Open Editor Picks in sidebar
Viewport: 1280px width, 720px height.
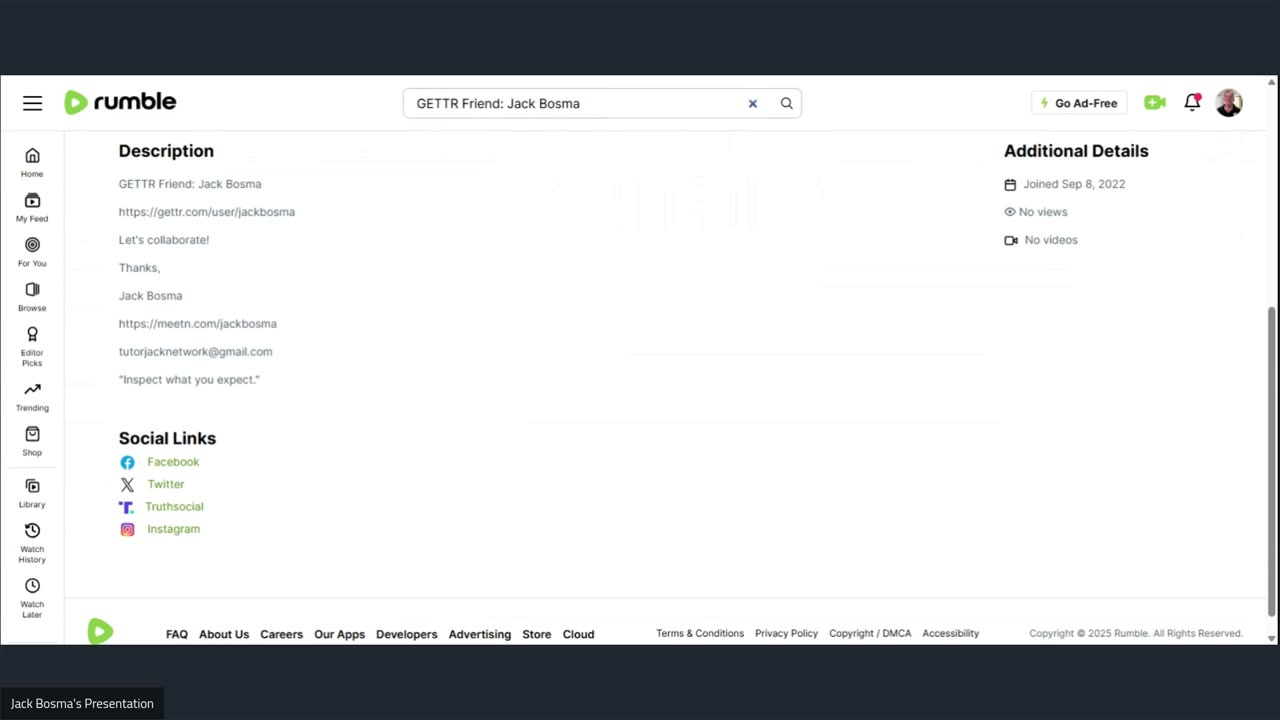(32, 346)
